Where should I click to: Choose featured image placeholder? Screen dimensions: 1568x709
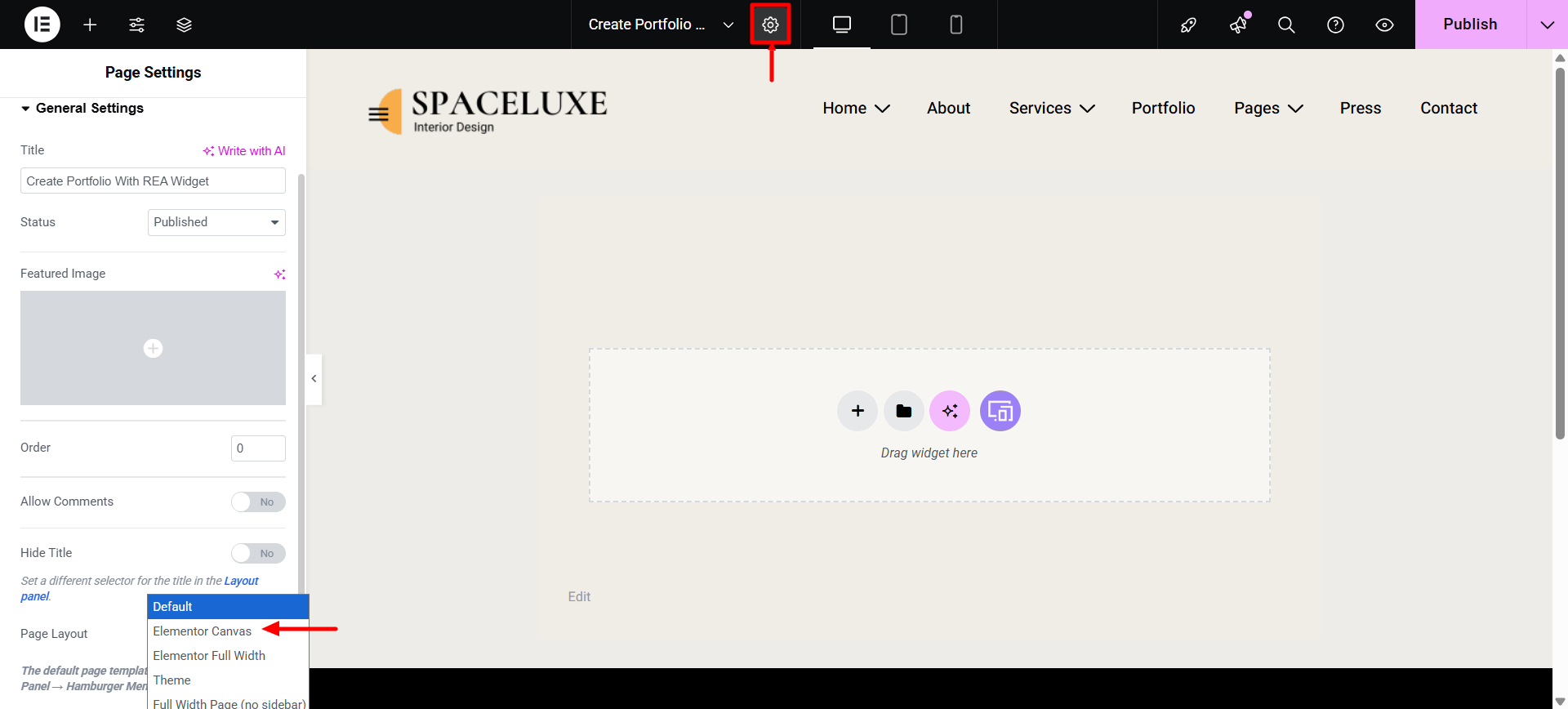[153, 349]
